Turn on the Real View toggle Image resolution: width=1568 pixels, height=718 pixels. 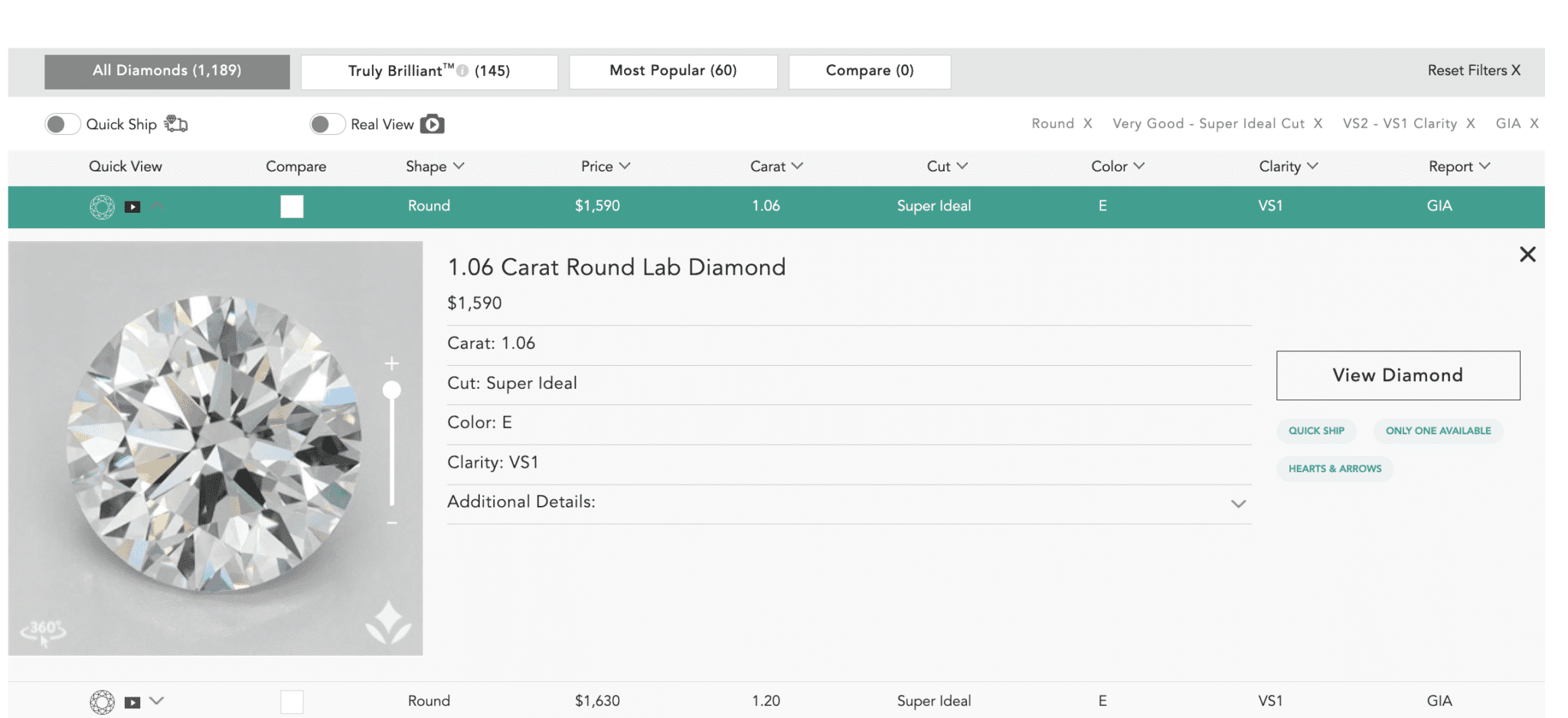click(327, 124)
